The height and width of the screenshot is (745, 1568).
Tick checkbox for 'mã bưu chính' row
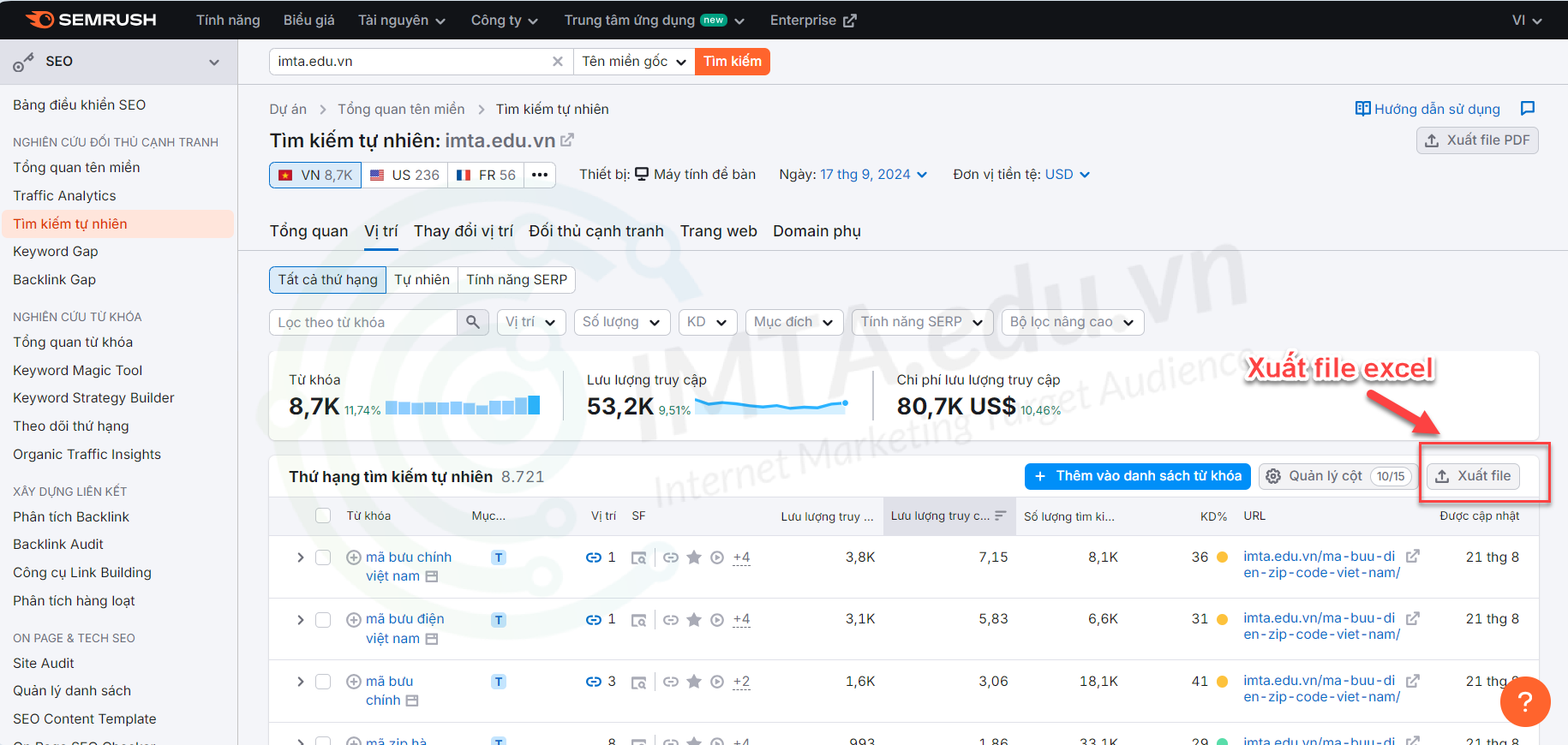pyautogui.click(x=323, y=682)
